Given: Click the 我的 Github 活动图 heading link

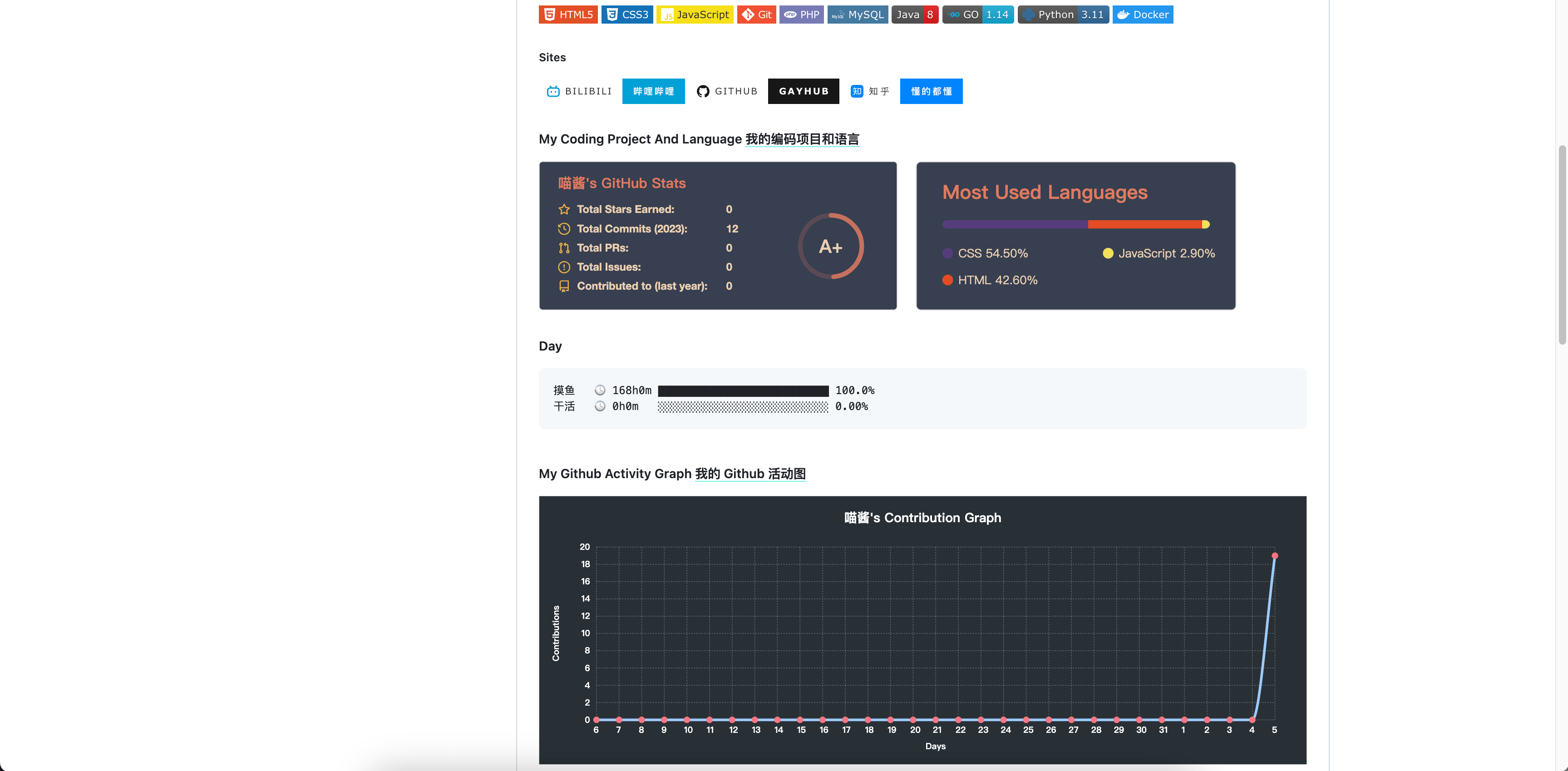Looking at the screenshot, I should (x=750, y=474).
